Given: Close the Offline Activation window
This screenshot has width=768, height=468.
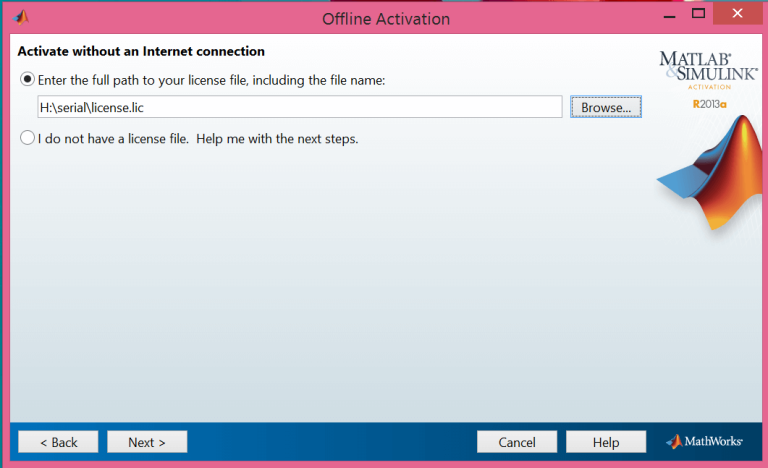Looking at the screenshot, I should tap(737, 13).
